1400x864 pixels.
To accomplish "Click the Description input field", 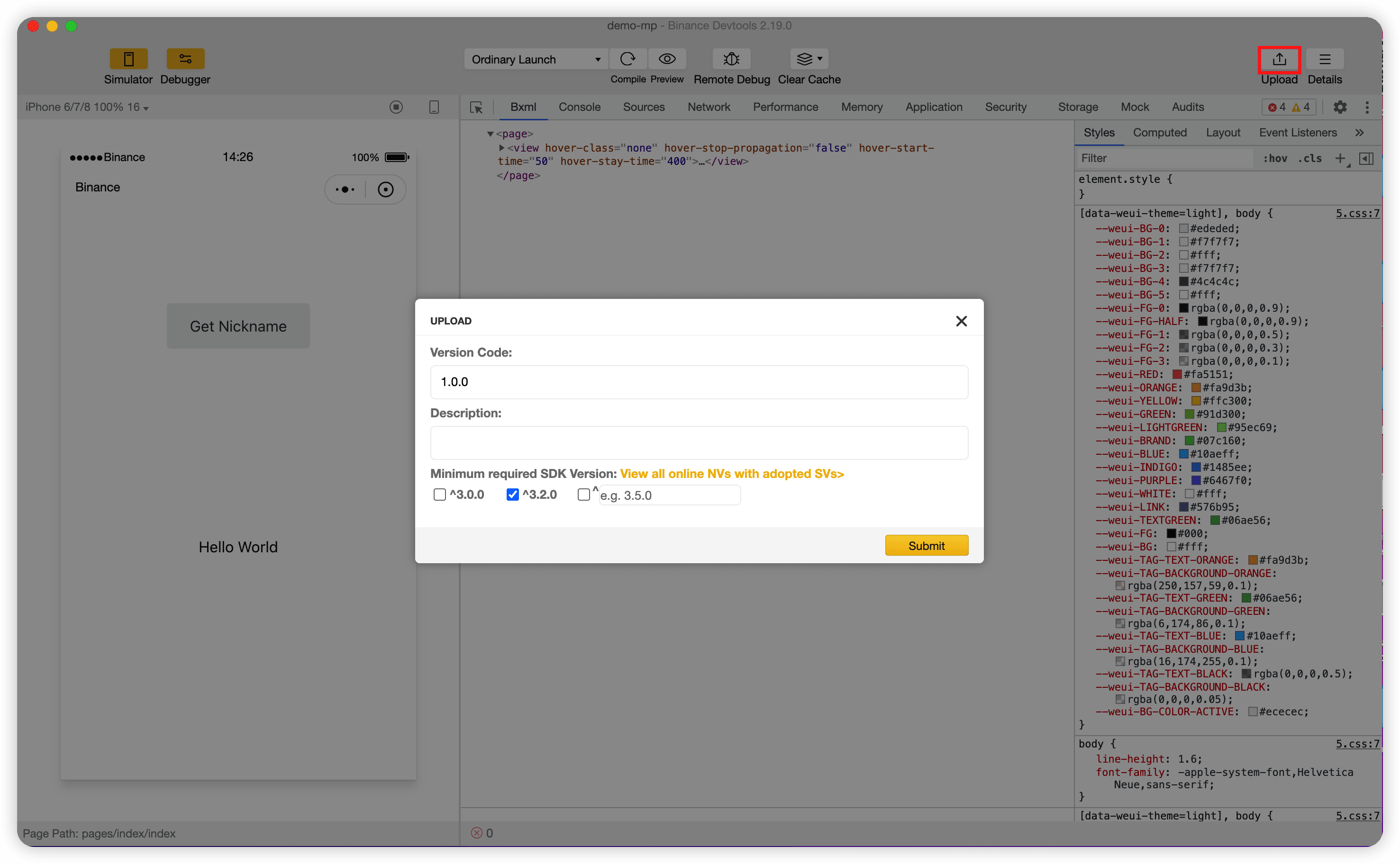I will click(x=699, y=442).
